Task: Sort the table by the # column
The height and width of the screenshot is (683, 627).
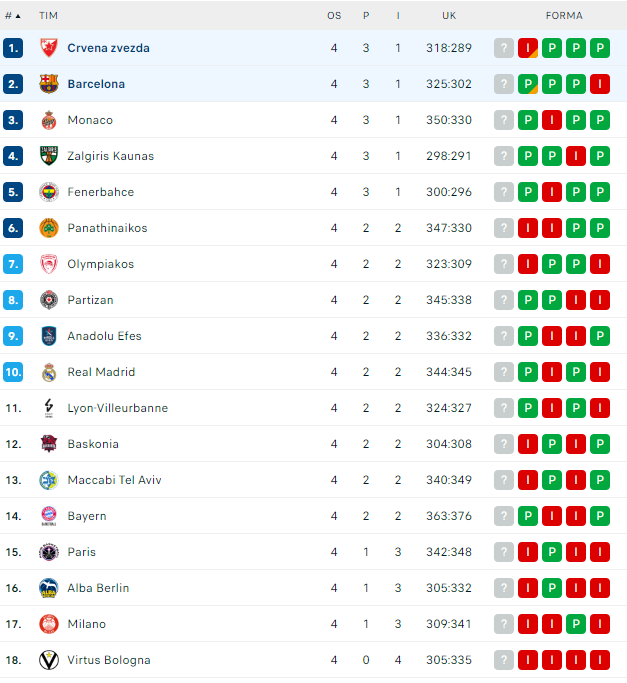Action: (x=13, y=16)
